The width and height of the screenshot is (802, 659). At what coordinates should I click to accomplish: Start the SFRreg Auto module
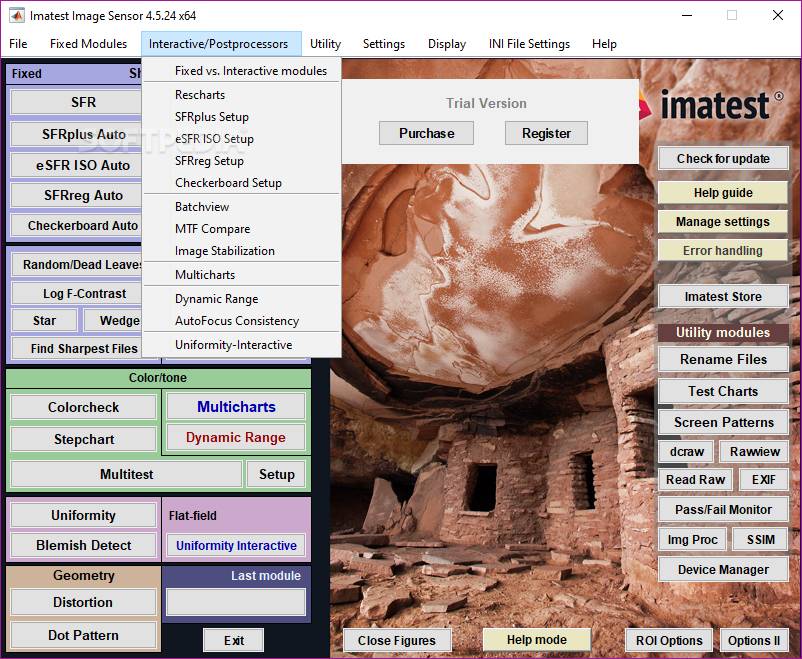pos(76,195)
